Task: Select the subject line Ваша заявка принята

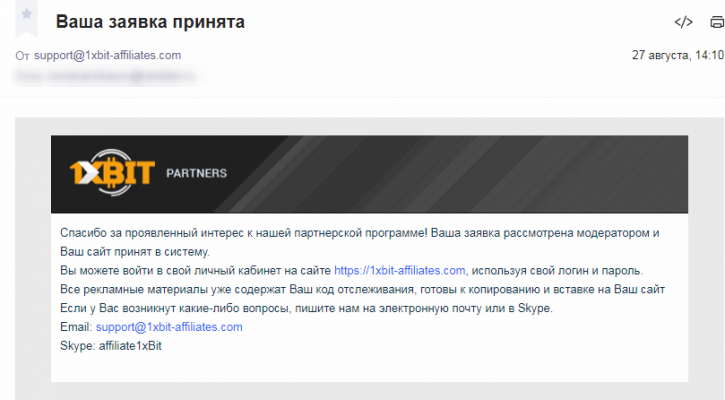Action: click(150, 22)
